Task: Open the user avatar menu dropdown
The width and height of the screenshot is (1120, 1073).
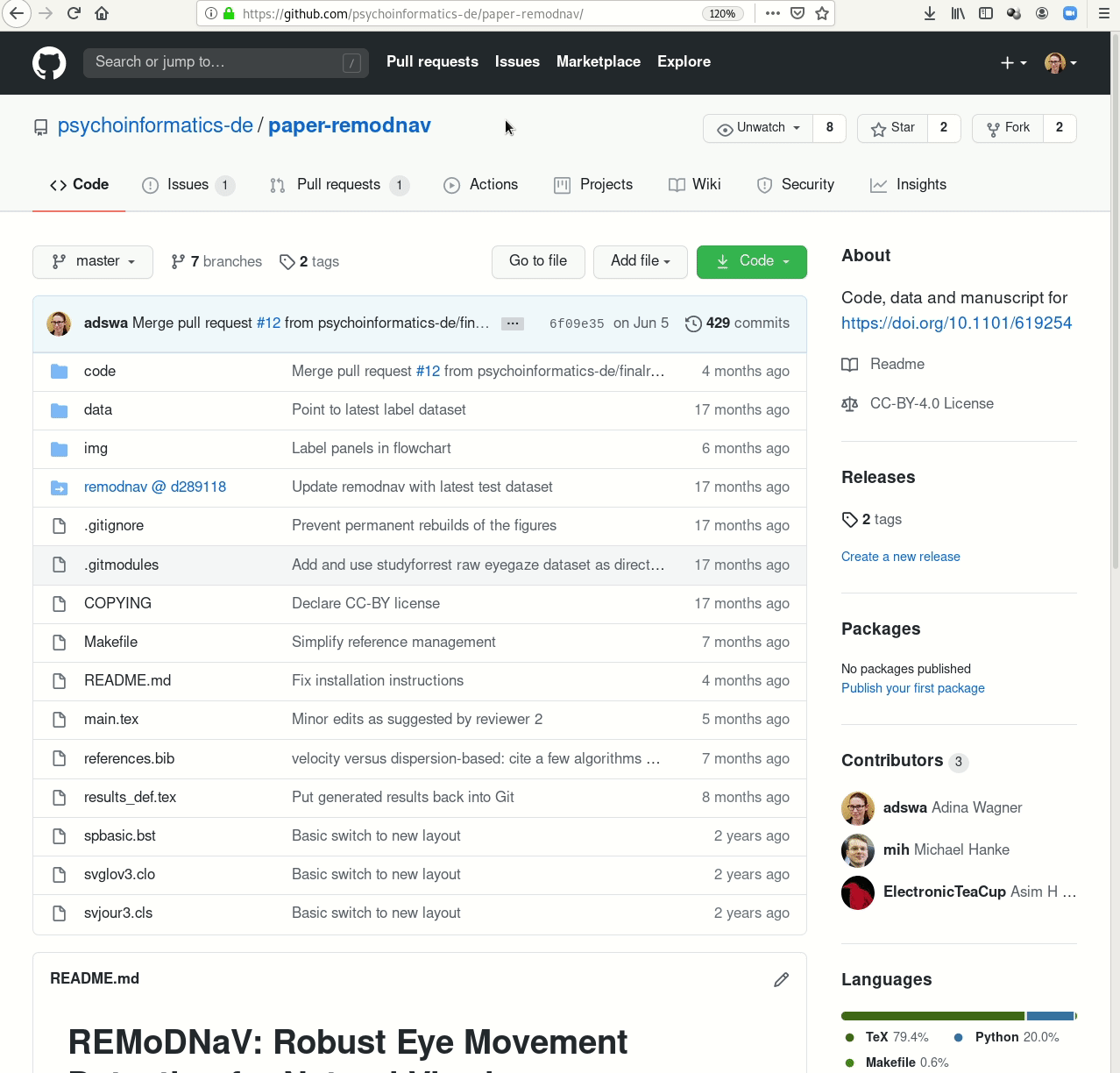Action: click(x=1060, y=62)
